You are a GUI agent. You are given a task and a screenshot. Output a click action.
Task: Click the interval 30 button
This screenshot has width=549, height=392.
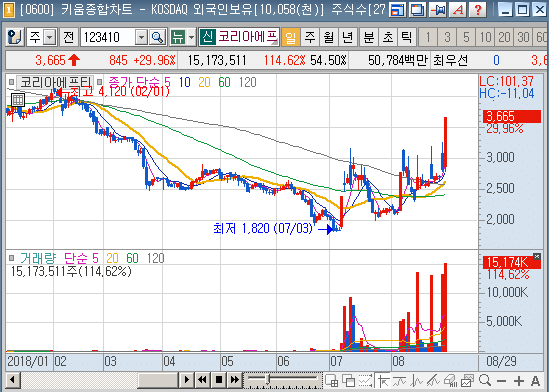pyautogui.click(x=523, y=37)
